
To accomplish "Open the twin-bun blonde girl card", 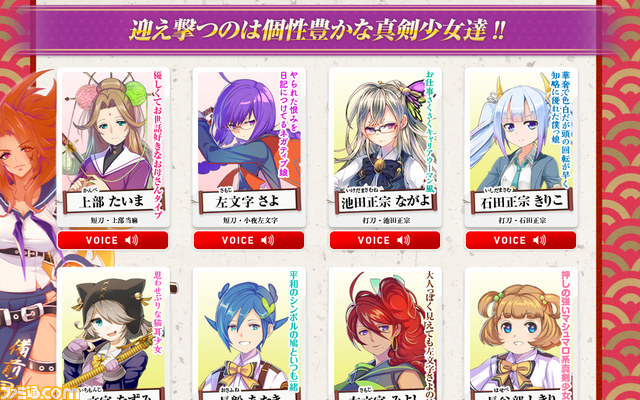I will [x=521, y=334].
